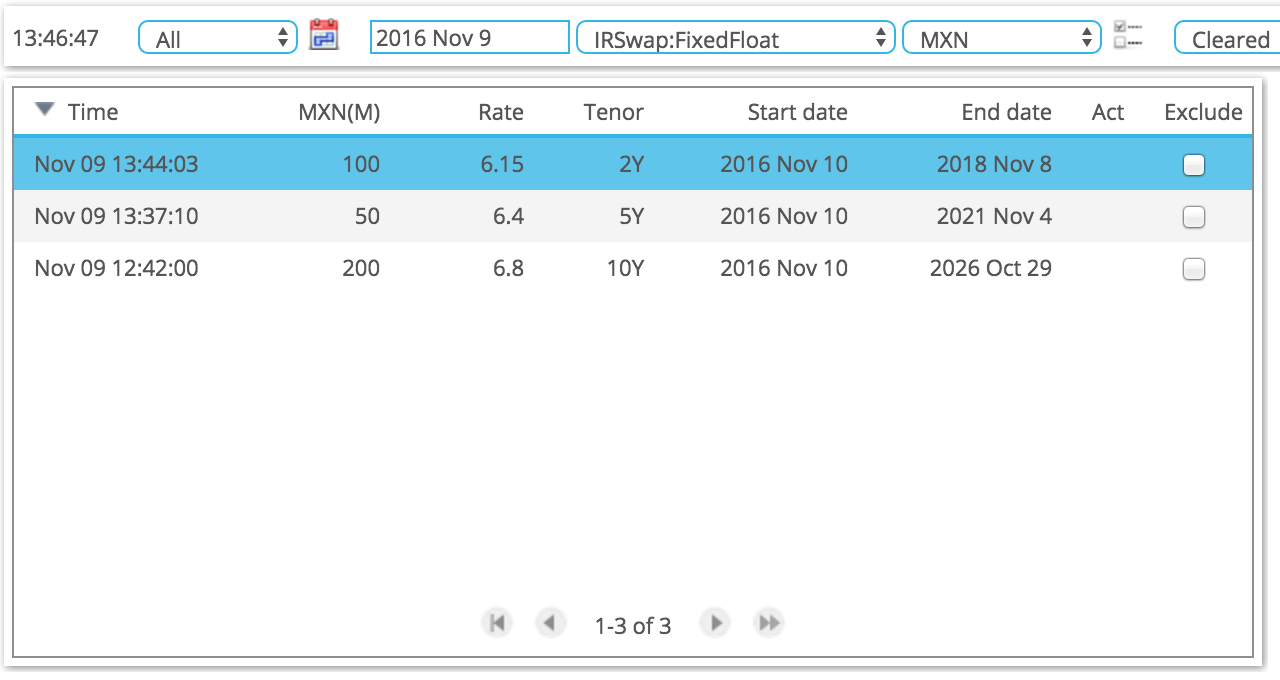Click the 2Y tenor cell

pos(632,164)
